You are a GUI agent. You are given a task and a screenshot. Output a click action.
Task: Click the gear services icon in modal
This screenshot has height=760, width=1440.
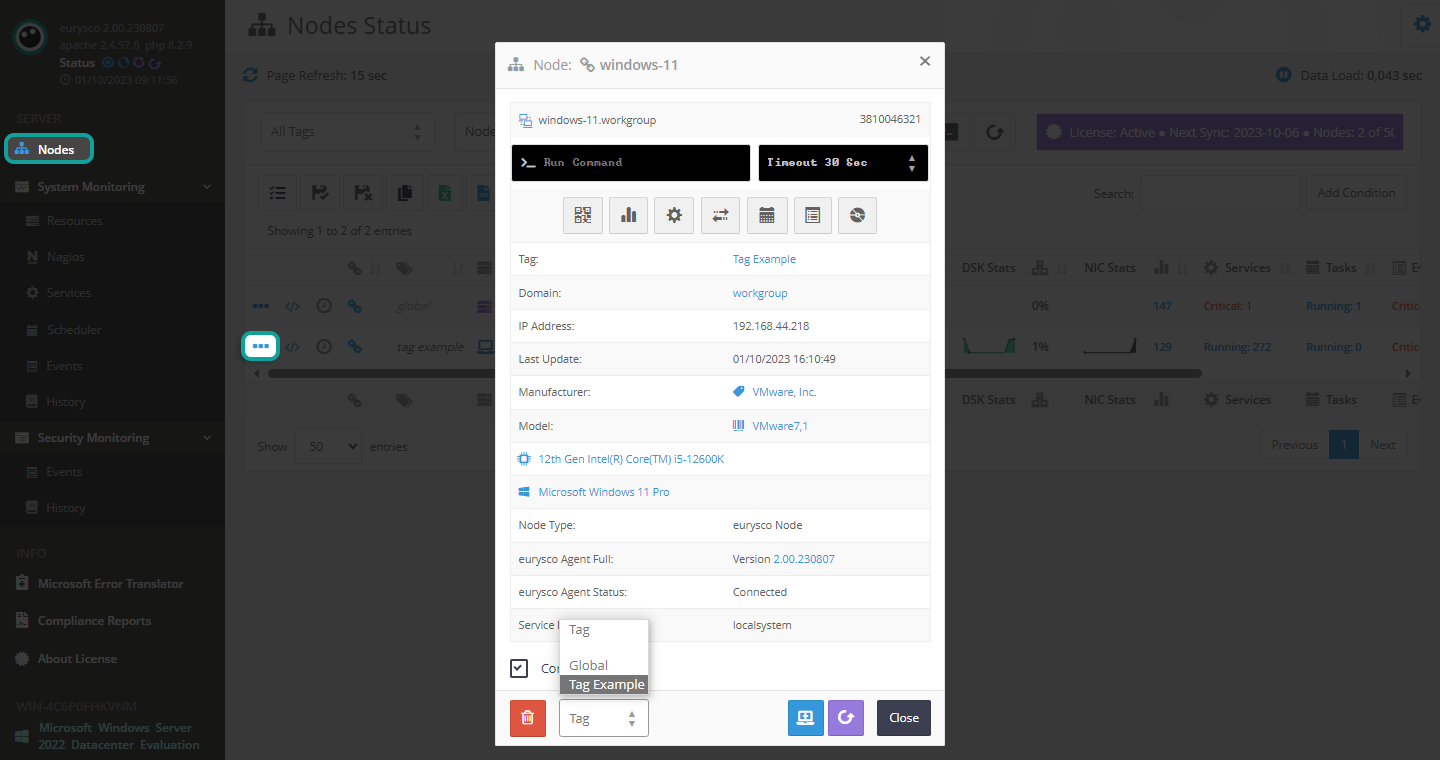coord(674,215)
